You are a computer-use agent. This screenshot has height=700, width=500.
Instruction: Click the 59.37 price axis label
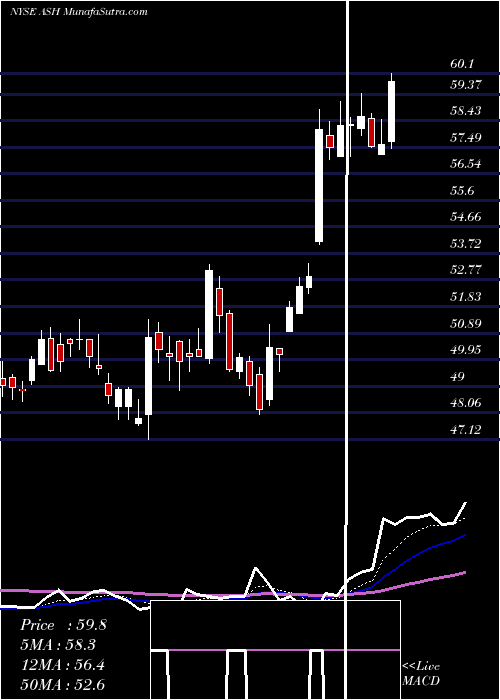[x=466, y=85]
